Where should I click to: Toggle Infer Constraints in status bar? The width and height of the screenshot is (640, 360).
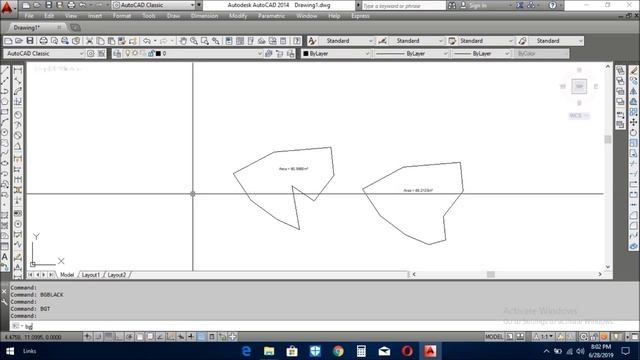pyautogui.click(x=87, y=337)
